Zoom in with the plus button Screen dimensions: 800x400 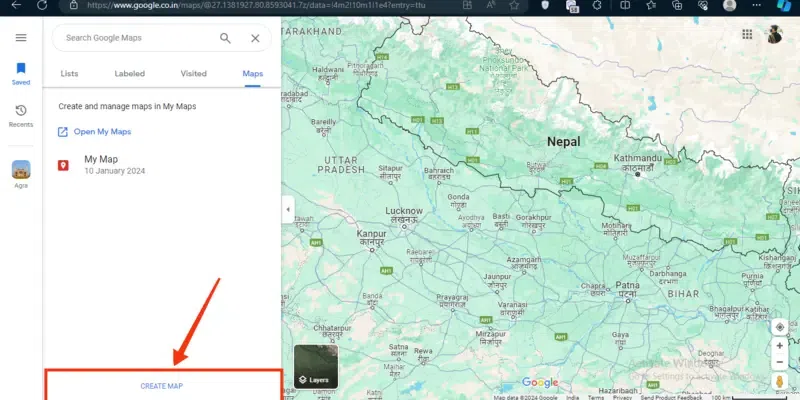[x=780, y=346]
